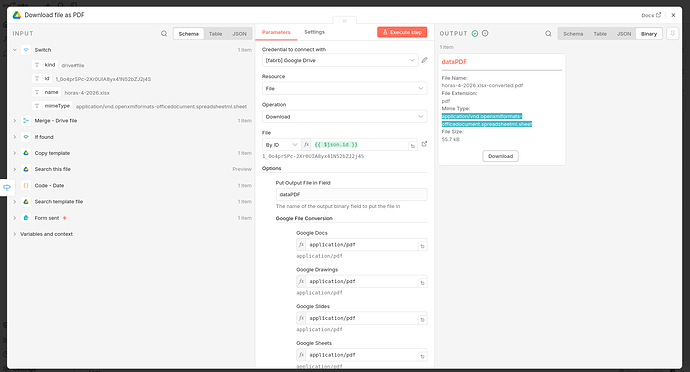This screenshot has height=372, width=690.
Task: Click the Google Docs field options icon
Action: pyautogui.click(x=422, y=246)
